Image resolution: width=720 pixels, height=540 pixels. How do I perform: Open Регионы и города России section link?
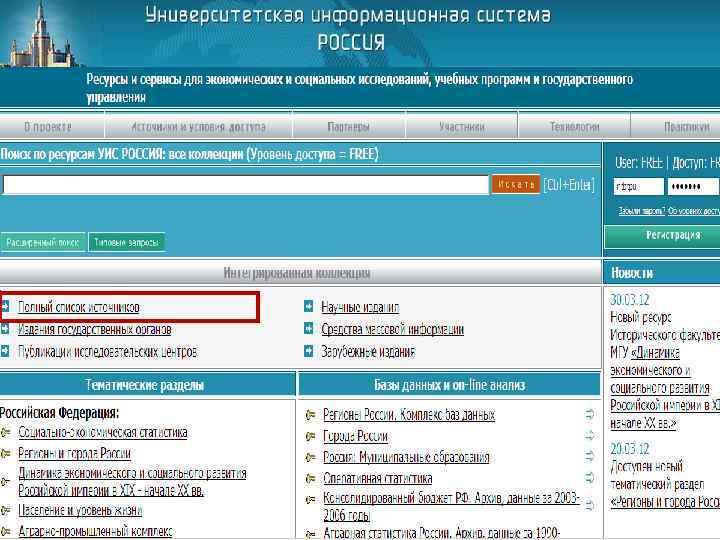tap(74, 454)
